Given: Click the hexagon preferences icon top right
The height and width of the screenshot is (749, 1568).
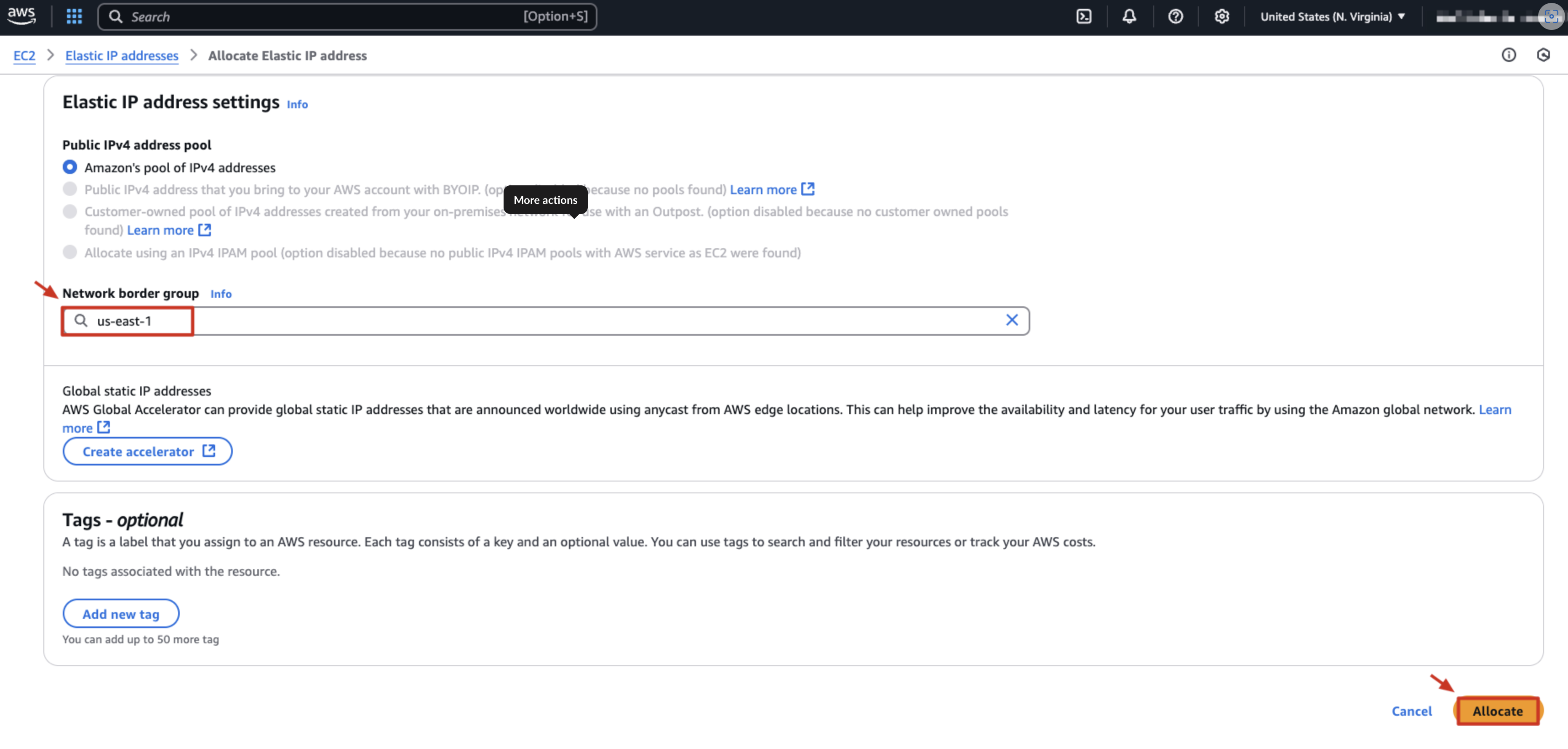Looking at the screenshot, I should click(x=1543, y=56).
